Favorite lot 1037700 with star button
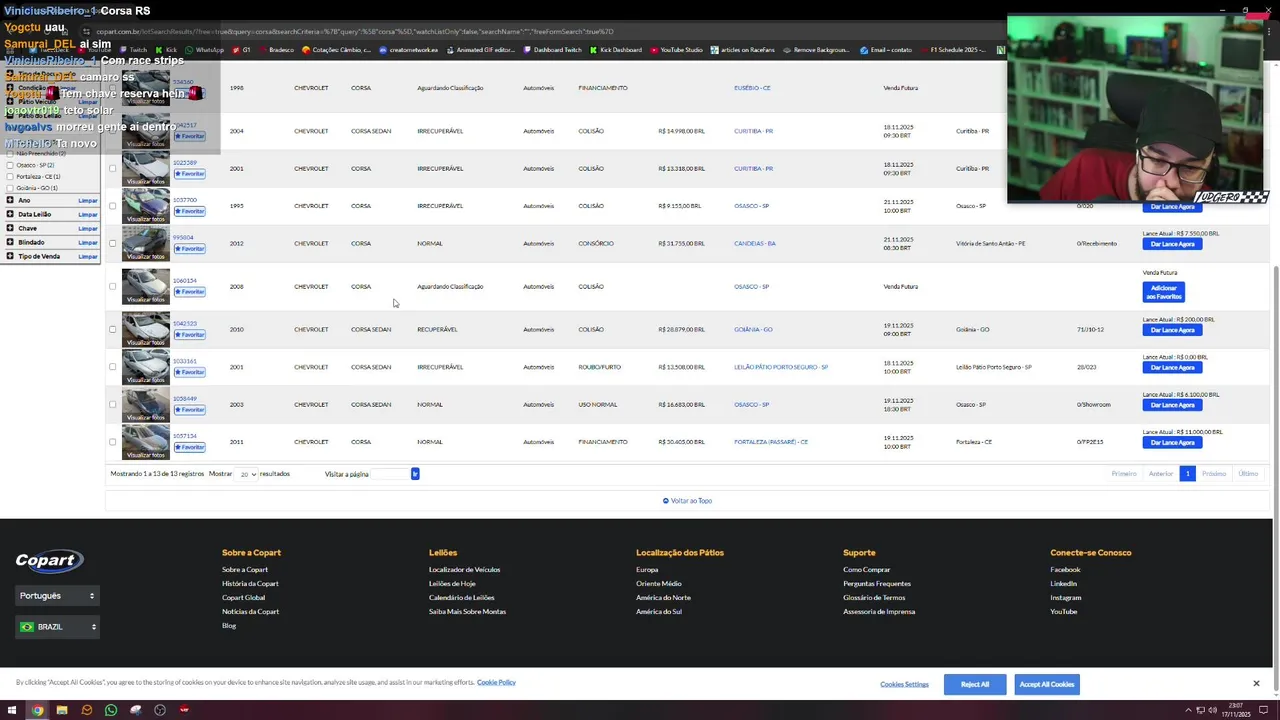 pos(190,211)
